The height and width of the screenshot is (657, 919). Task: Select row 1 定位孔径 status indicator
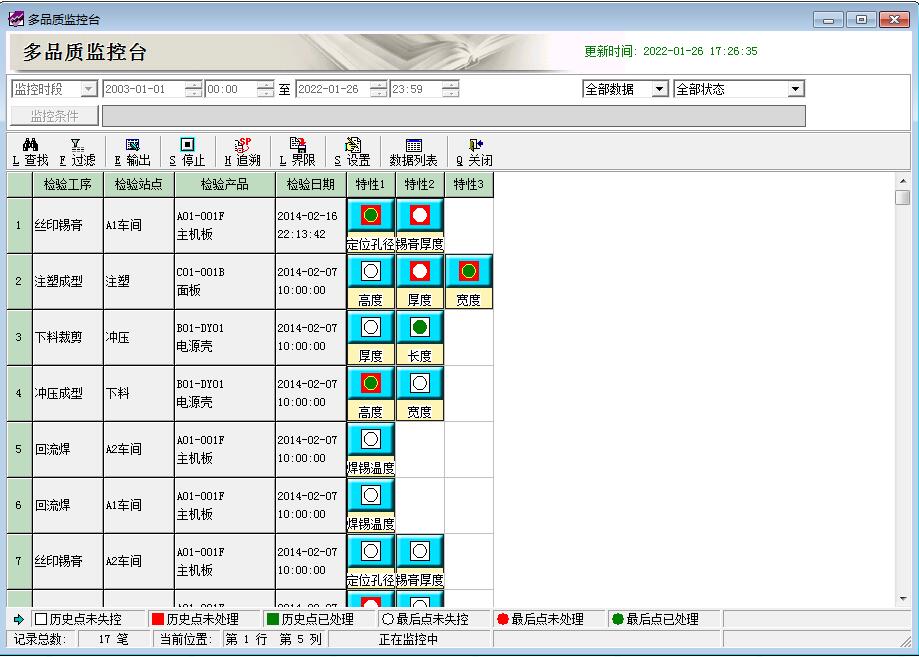pyautogui.click(x=371, y=216)
